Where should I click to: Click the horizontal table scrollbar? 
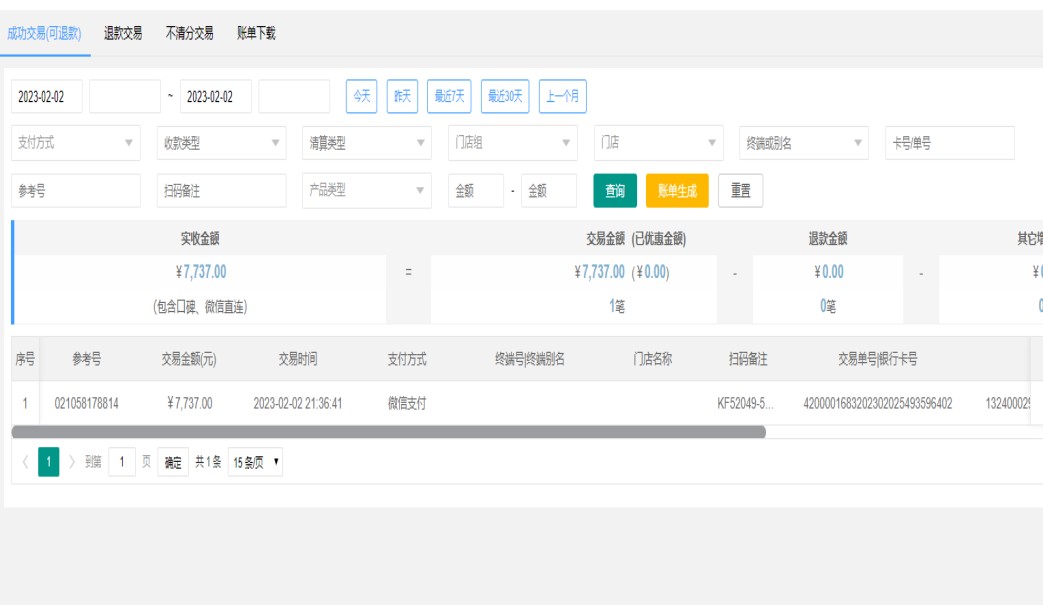click(388, 432)
